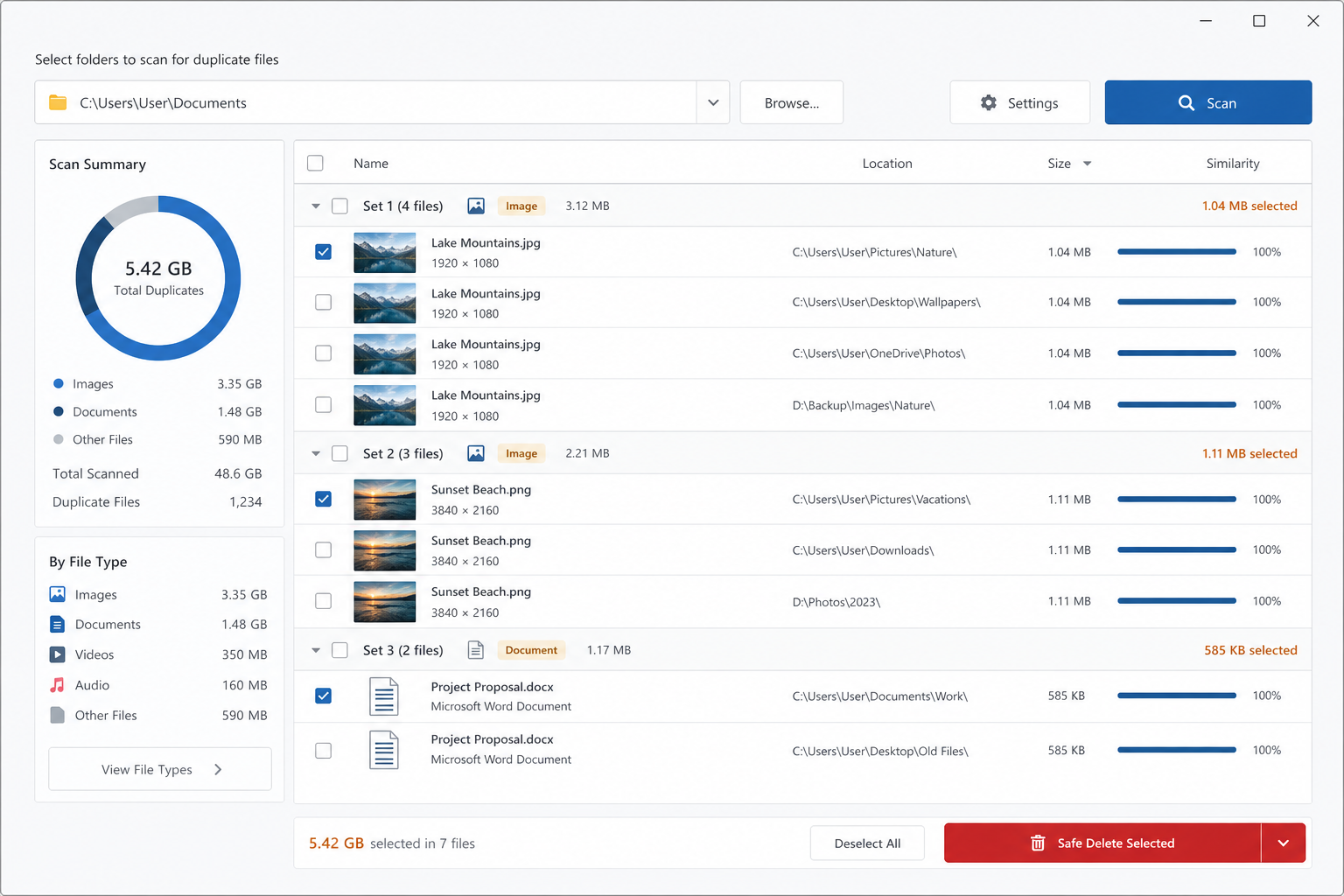Click the Other Files icon under By File Type

click(x=58, y=715)
